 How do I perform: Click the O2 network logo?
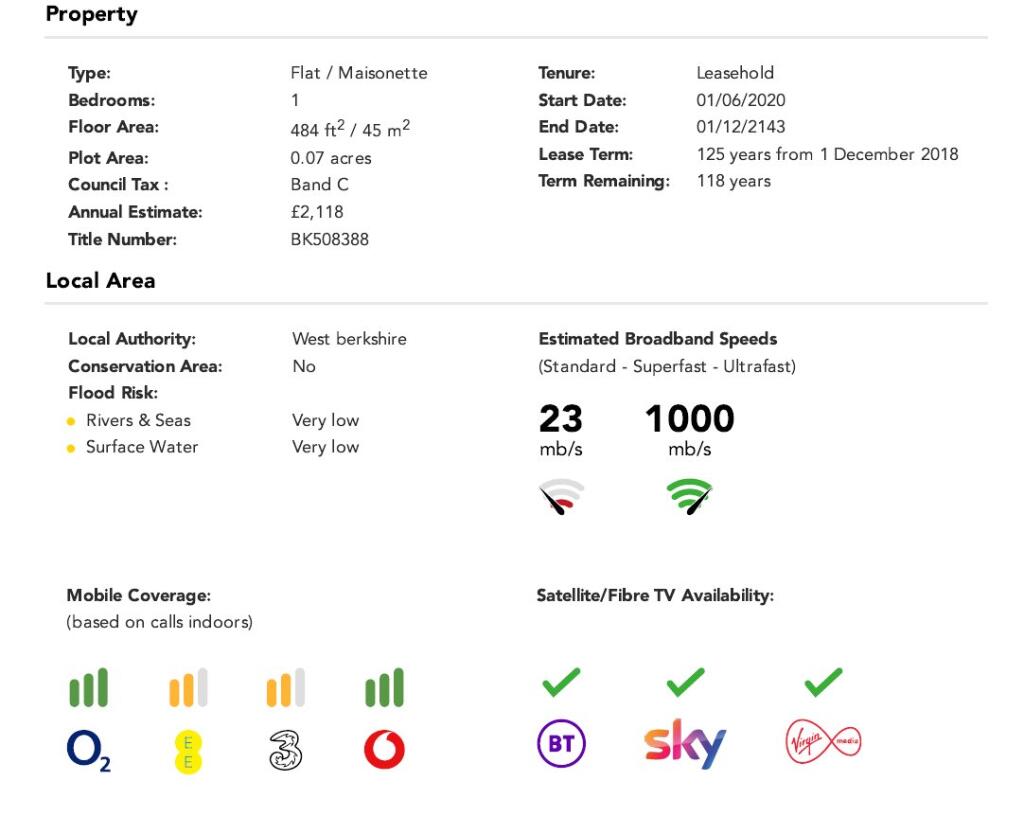(88, 750)
